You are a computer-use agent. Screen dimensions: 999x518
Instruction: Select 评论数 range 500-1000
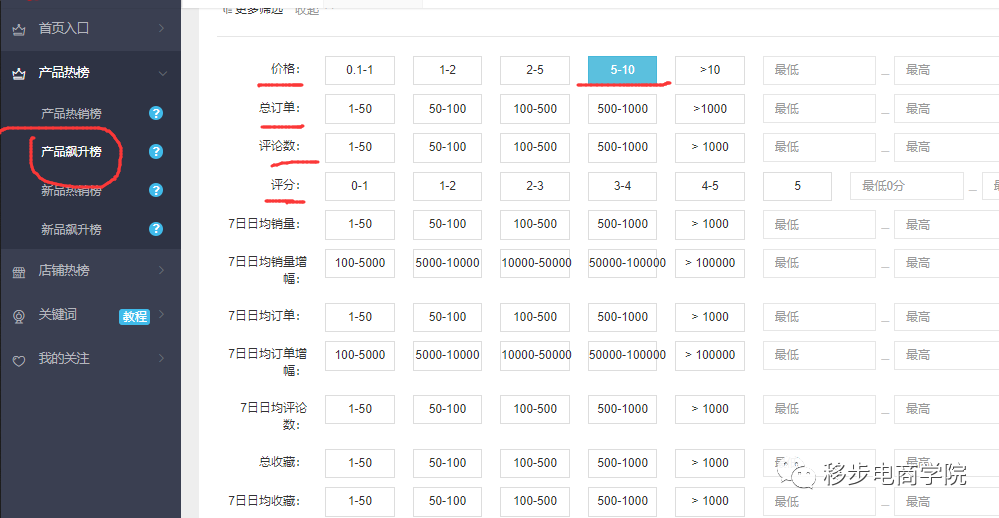coord(622,147)
